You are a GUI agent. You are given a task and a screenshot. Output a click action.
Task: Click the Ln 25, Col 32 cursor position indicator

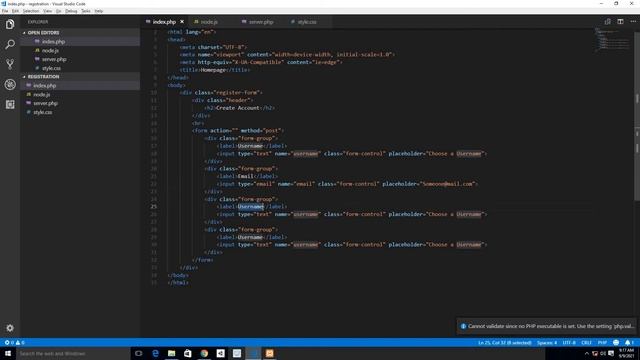504,342
